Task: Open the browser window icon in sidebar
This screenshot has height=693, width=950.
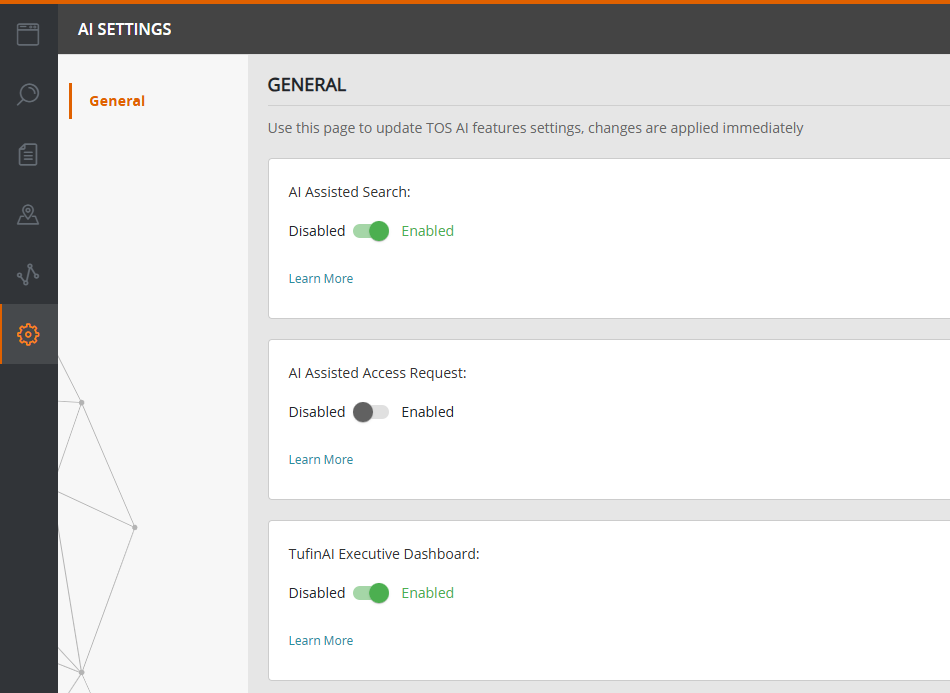Action: click(28, 34)
